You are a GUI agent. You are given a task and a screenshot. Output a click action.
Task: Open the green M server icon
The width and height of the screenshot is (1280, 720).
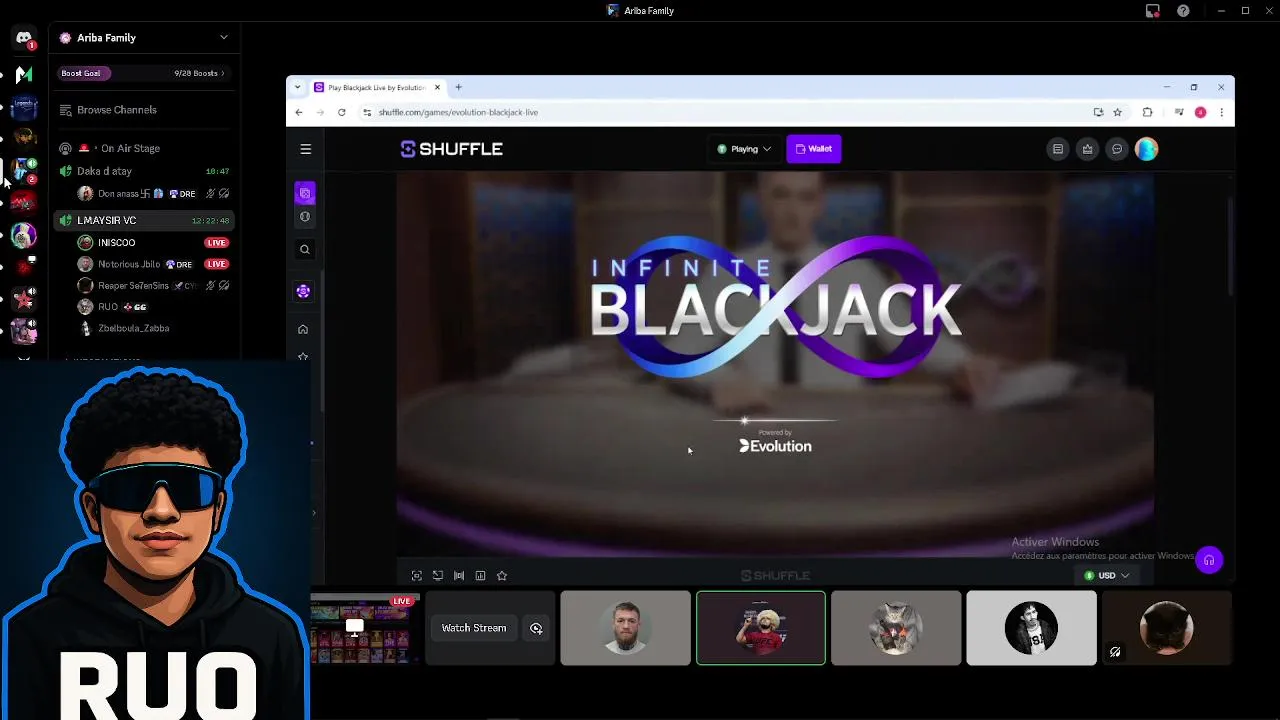click(x=24, y=74)
